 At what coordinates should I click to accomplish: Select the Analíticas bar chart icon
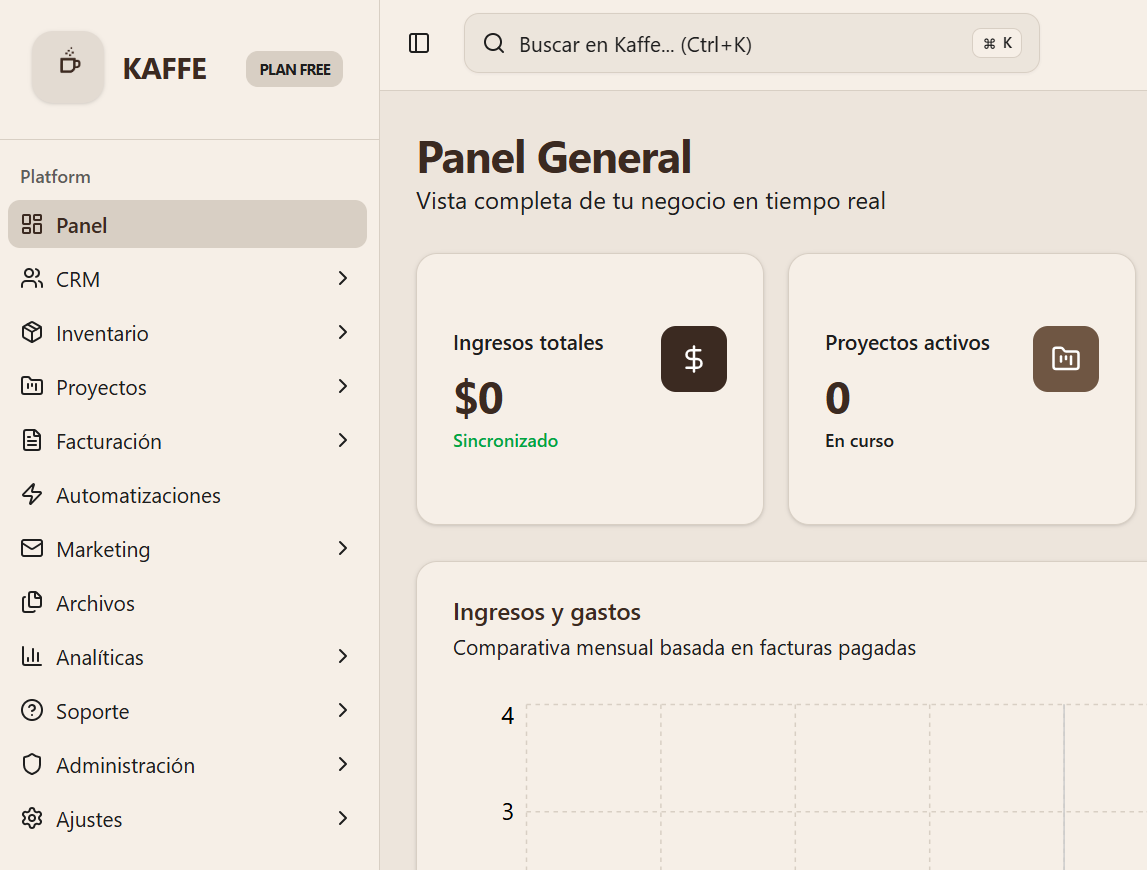coord(31,657)
